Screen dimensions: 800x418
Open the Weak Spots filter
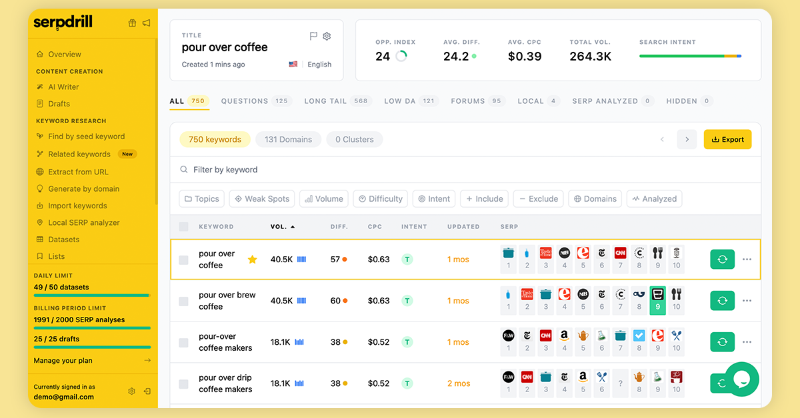262,199
